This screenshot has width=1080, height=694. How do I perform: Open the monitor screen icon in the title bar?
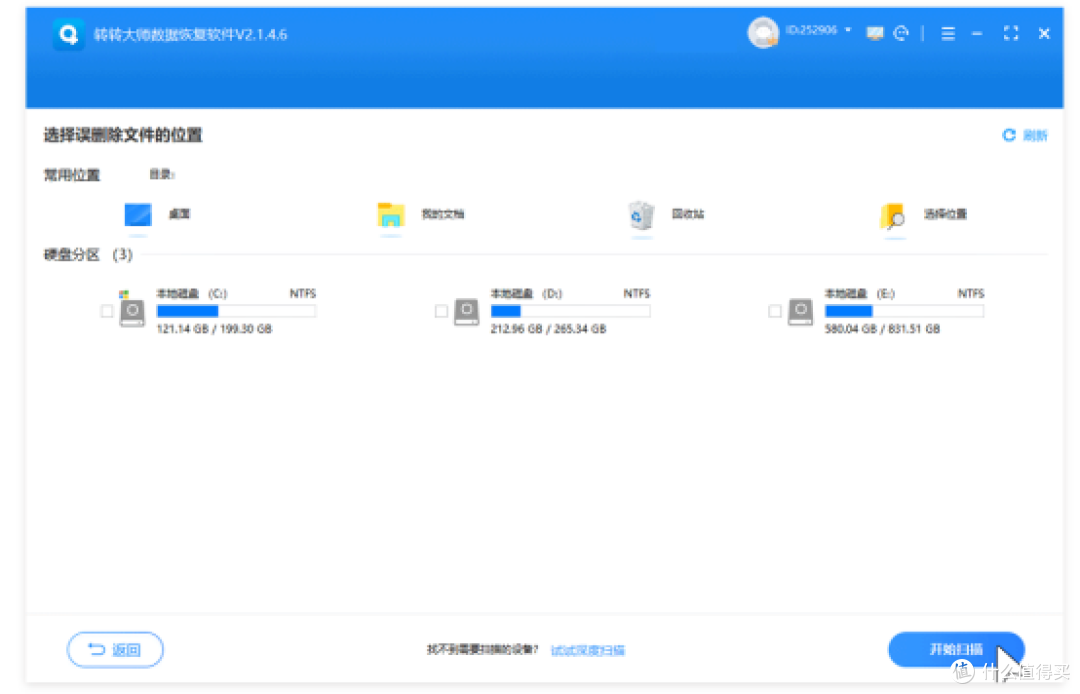pyautogui.click(x=875, y=33)
